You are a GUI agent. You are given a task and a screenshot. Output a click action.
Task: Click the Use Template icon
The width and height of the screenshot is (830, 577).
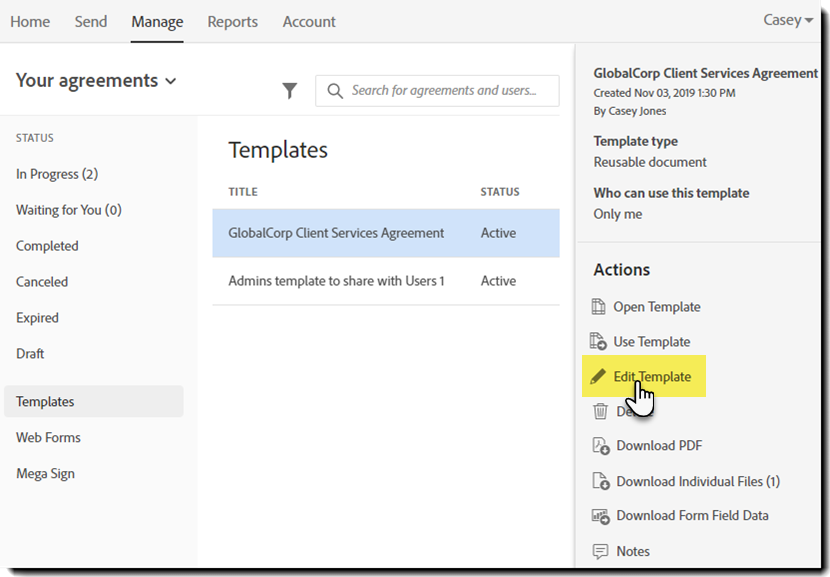click(x=599, y=342)
